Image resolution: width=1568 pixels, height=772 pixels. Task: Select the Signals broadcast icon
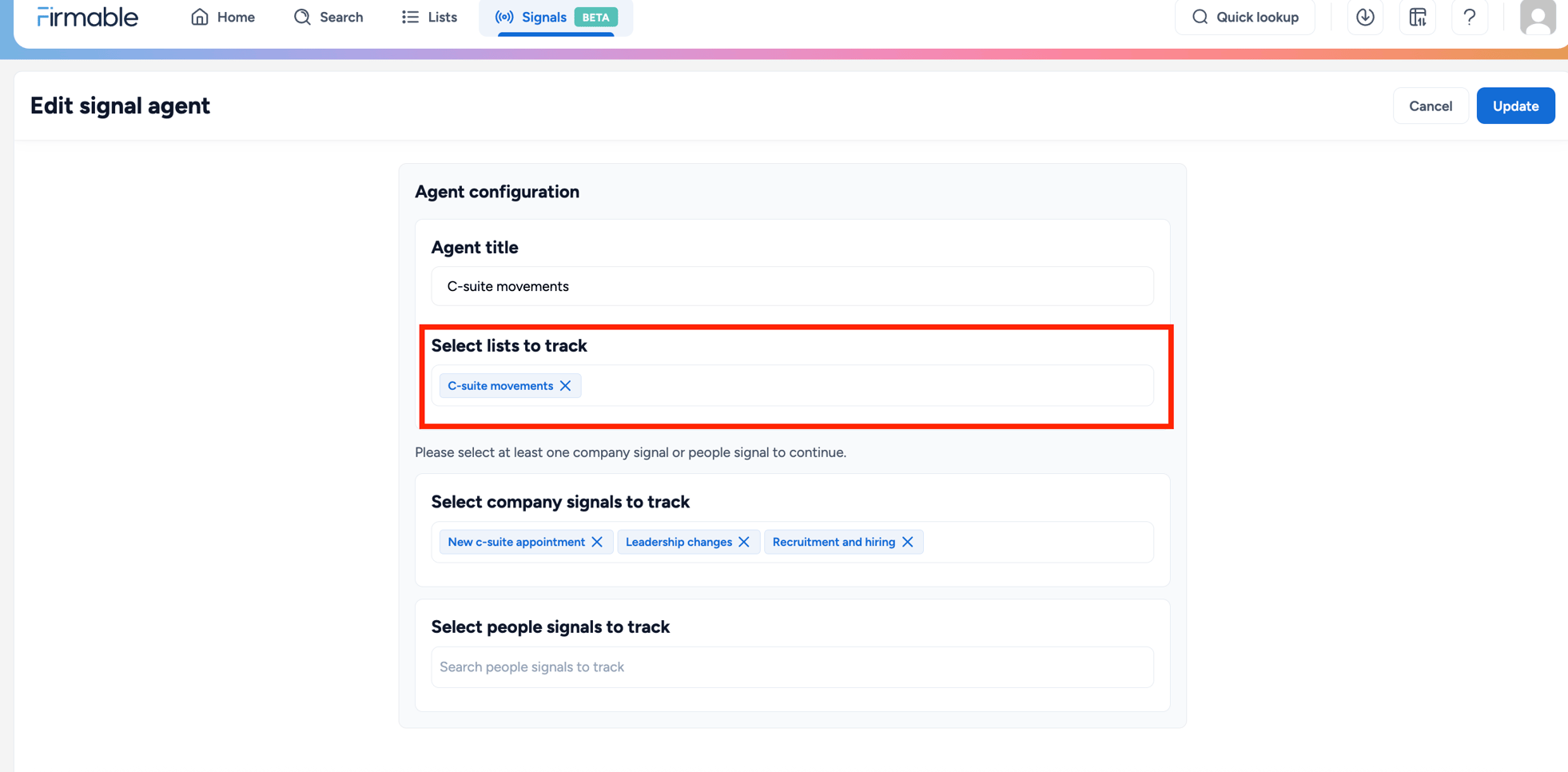click(504, 17)
